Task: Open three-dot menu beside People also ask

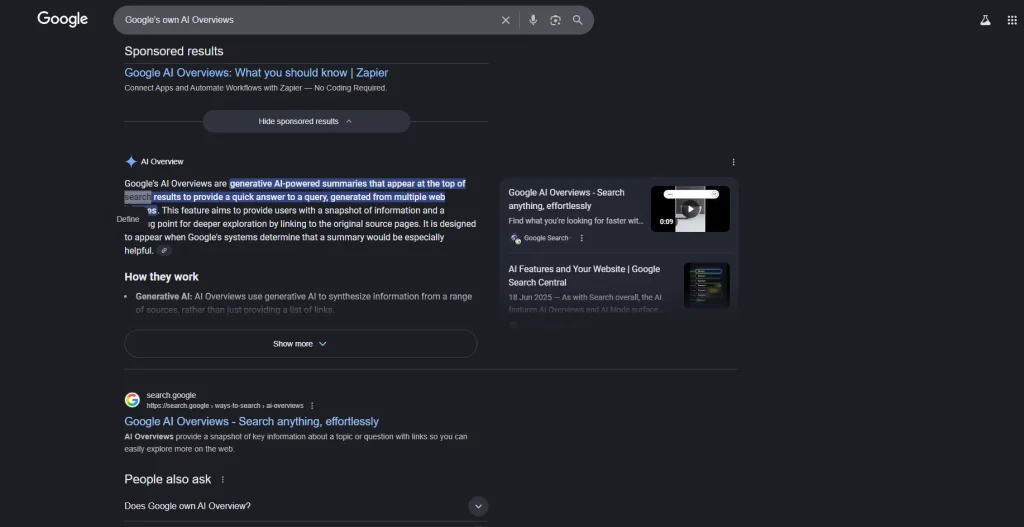Action: (x=222, y=479)
